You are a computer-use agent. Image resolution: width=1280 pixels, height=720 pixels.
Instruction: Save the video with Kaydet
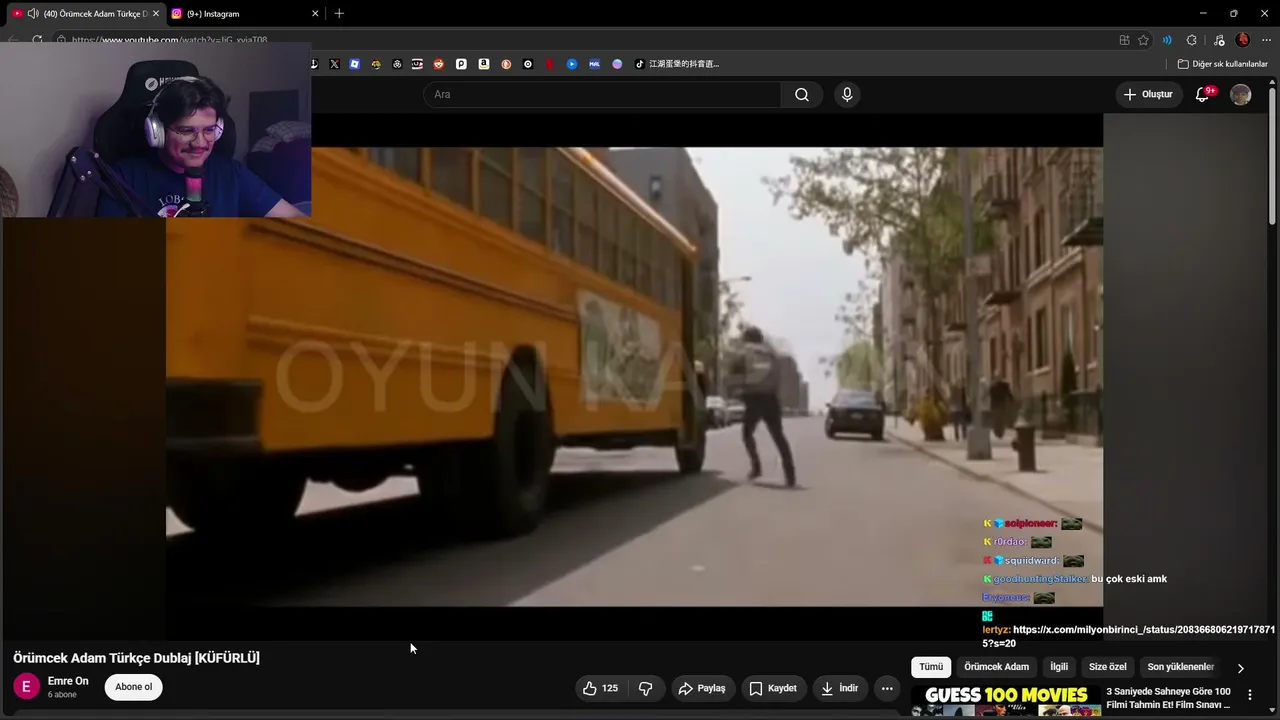pyautogui.click(x=773, y=688)
